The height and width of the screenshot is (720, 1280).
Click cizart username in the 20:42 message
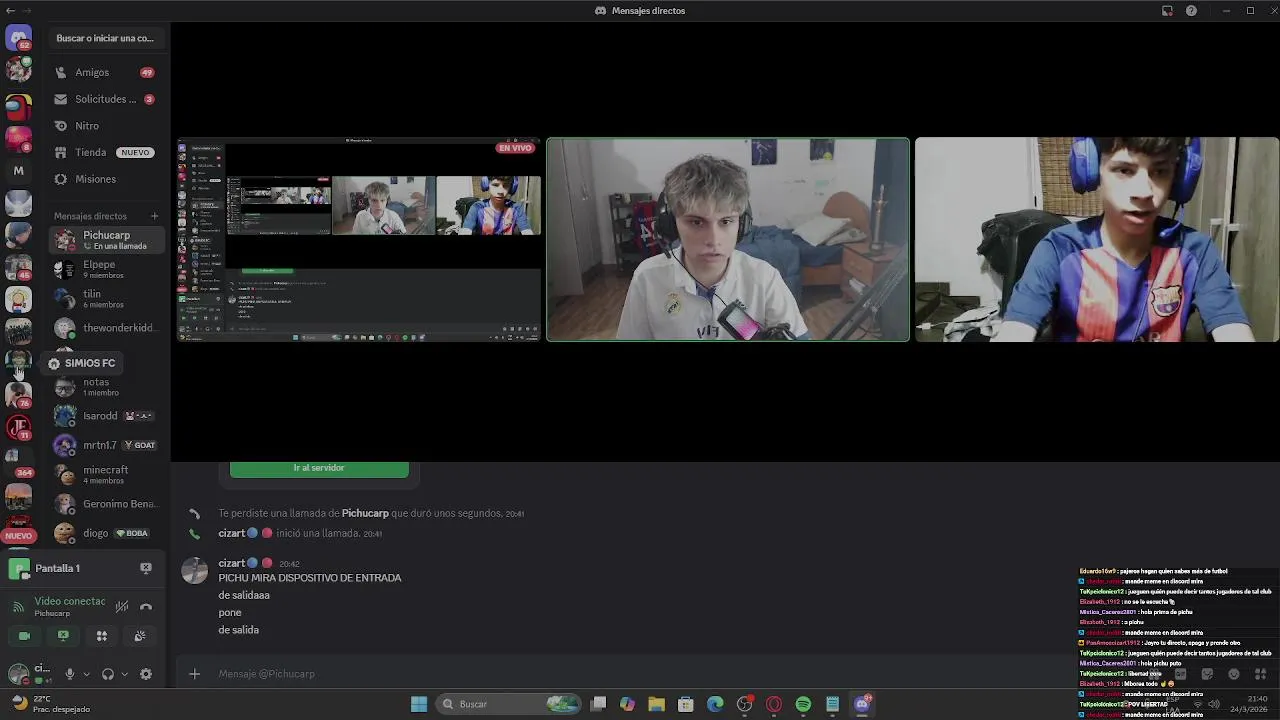click(231, 563)
